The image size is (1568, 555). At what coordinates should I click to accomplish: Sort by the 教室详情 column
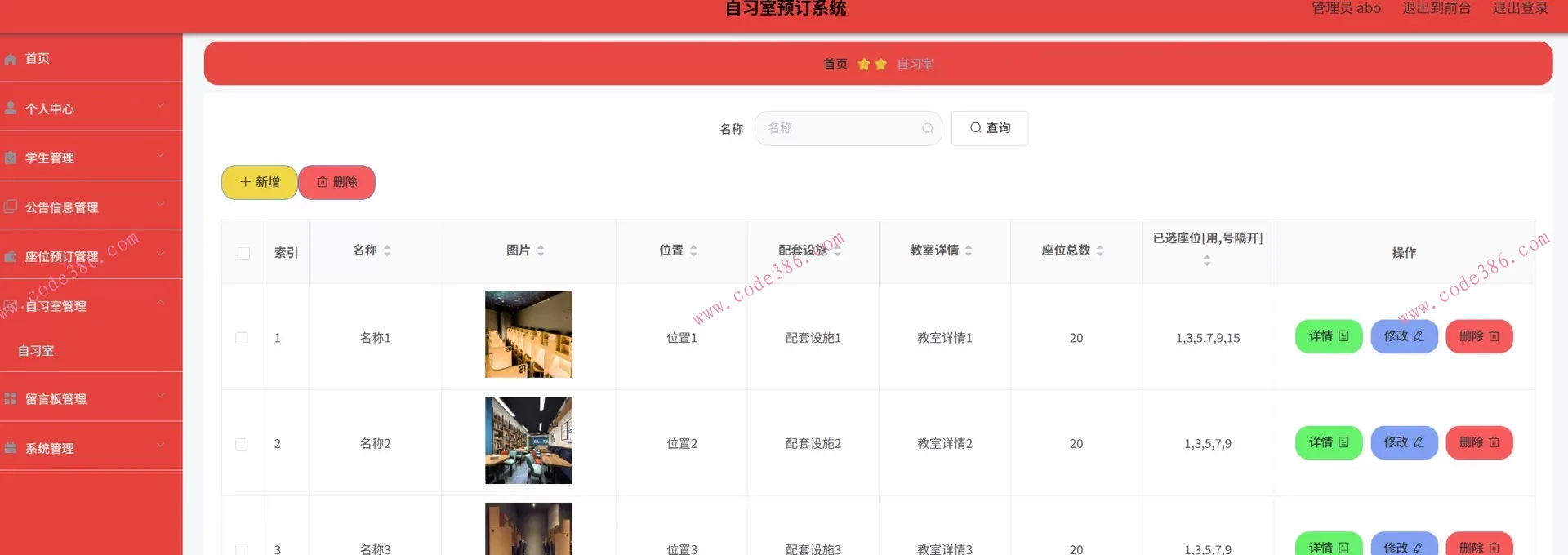click(x=969, y=251)
